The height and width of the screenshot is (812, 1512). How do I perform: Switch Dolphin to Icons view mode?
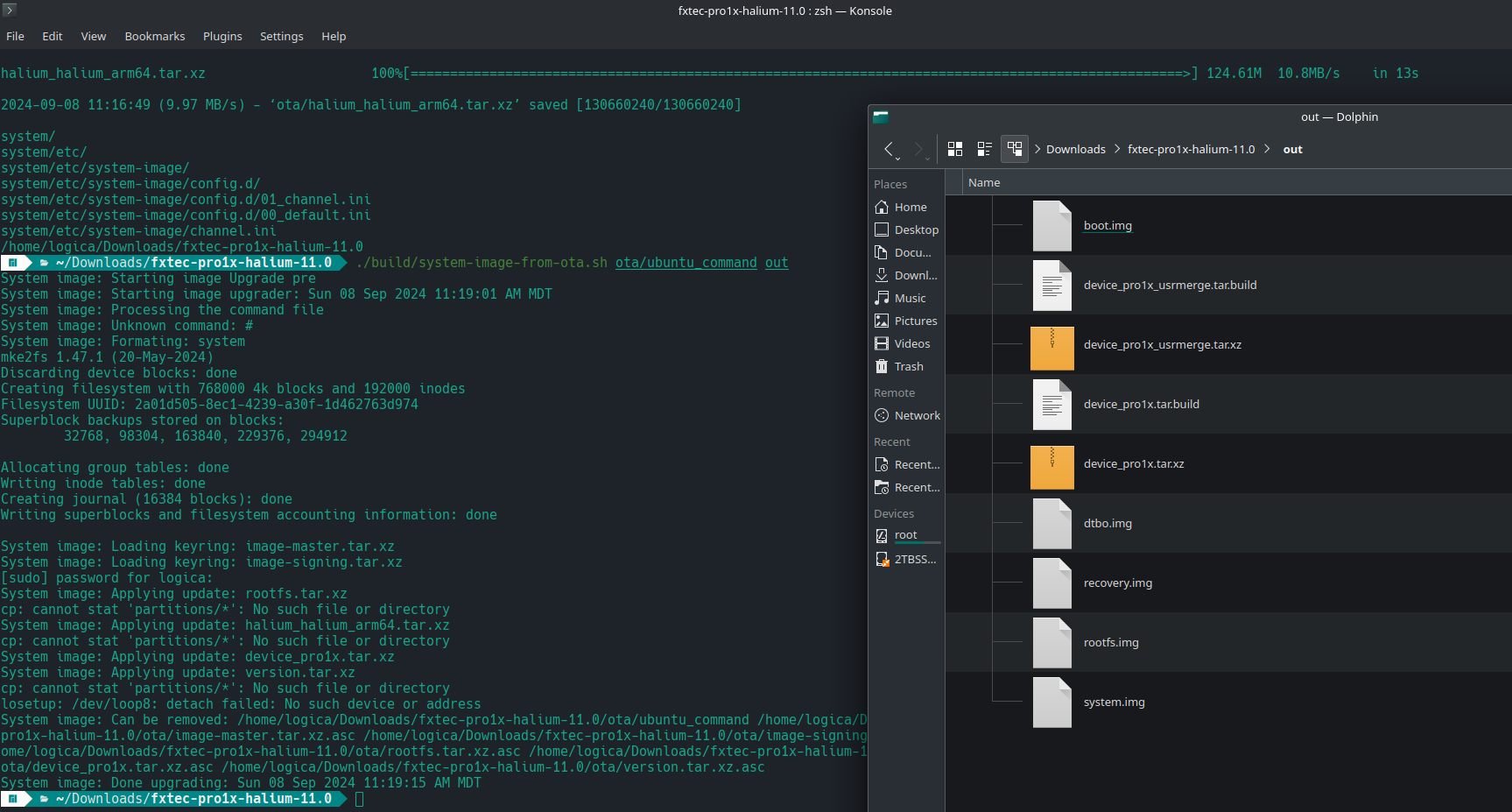[955, 149]
